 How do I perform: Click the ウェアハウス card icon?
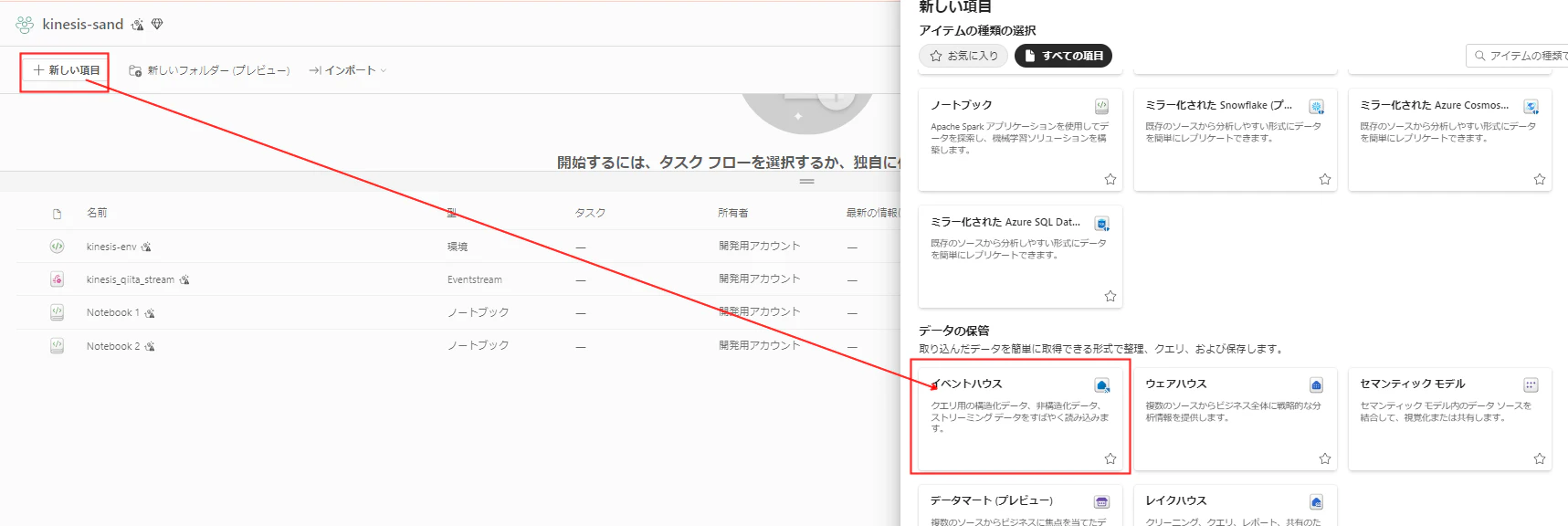point(1316,385)
